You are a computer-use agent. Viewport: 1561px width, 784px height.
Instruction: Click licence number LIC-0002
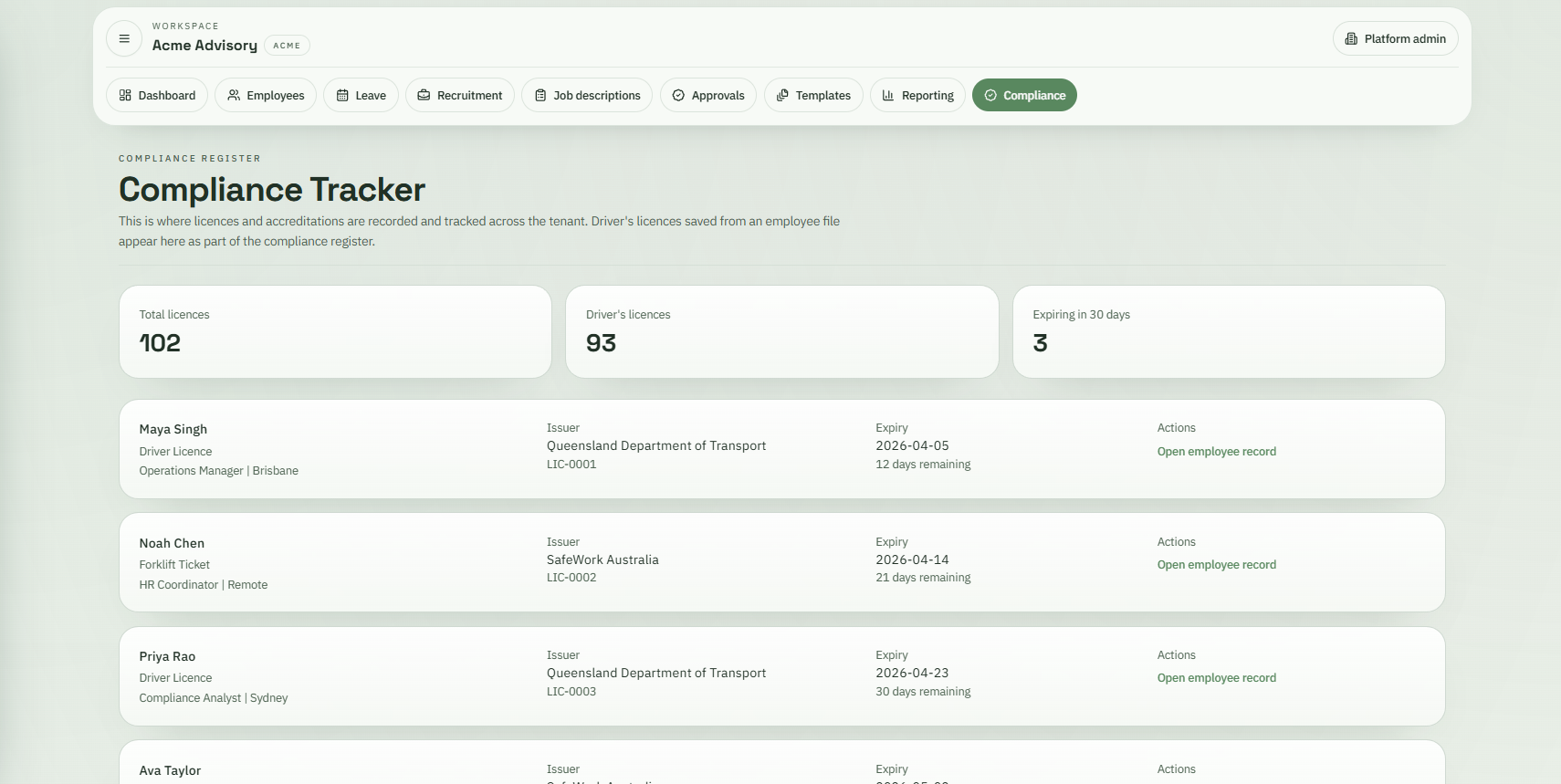coord(571,578)
